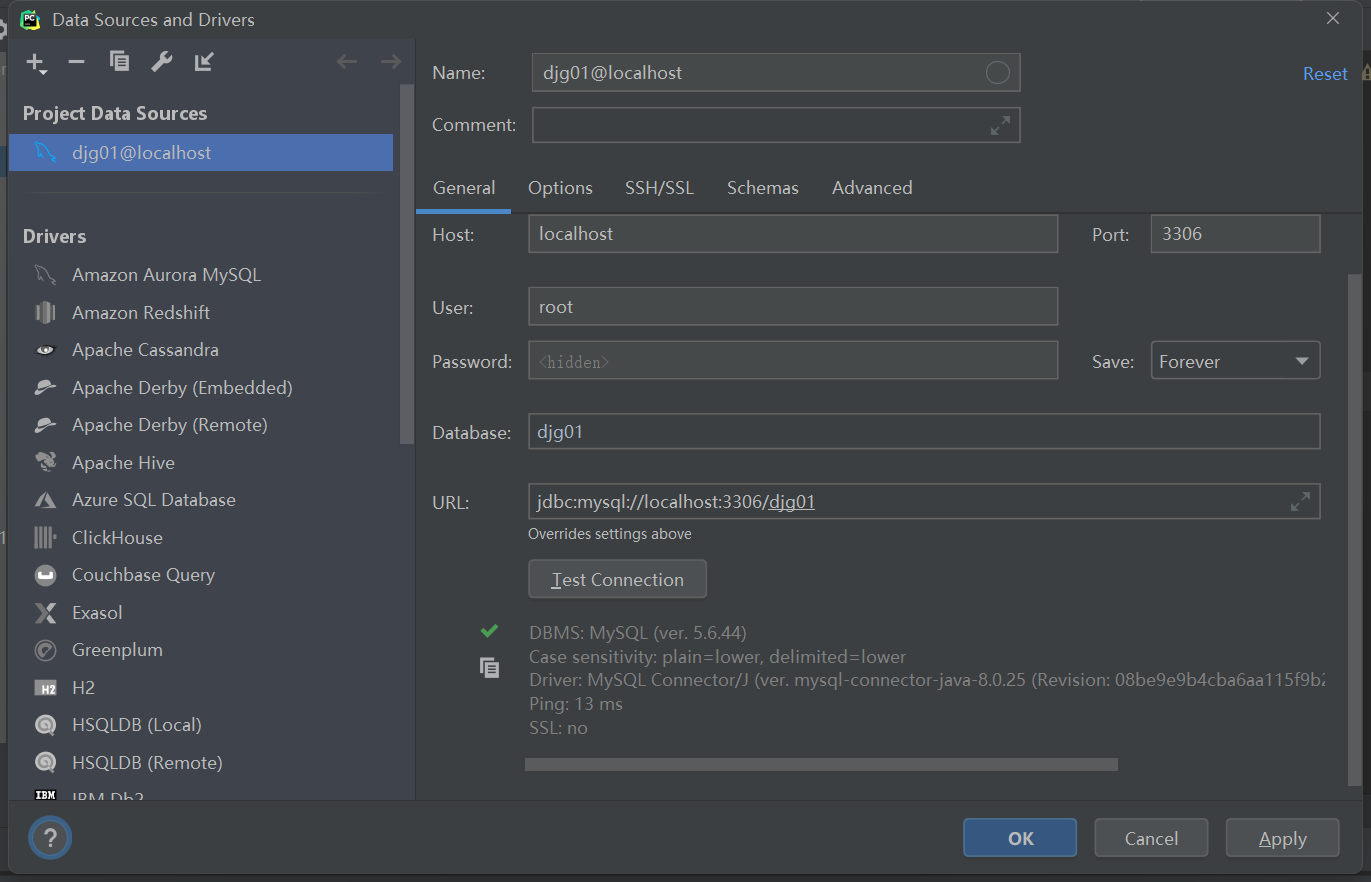Open the driver settings via wrench icon
The width and height of the screenshot is (1371, 882).
[161, 62]
